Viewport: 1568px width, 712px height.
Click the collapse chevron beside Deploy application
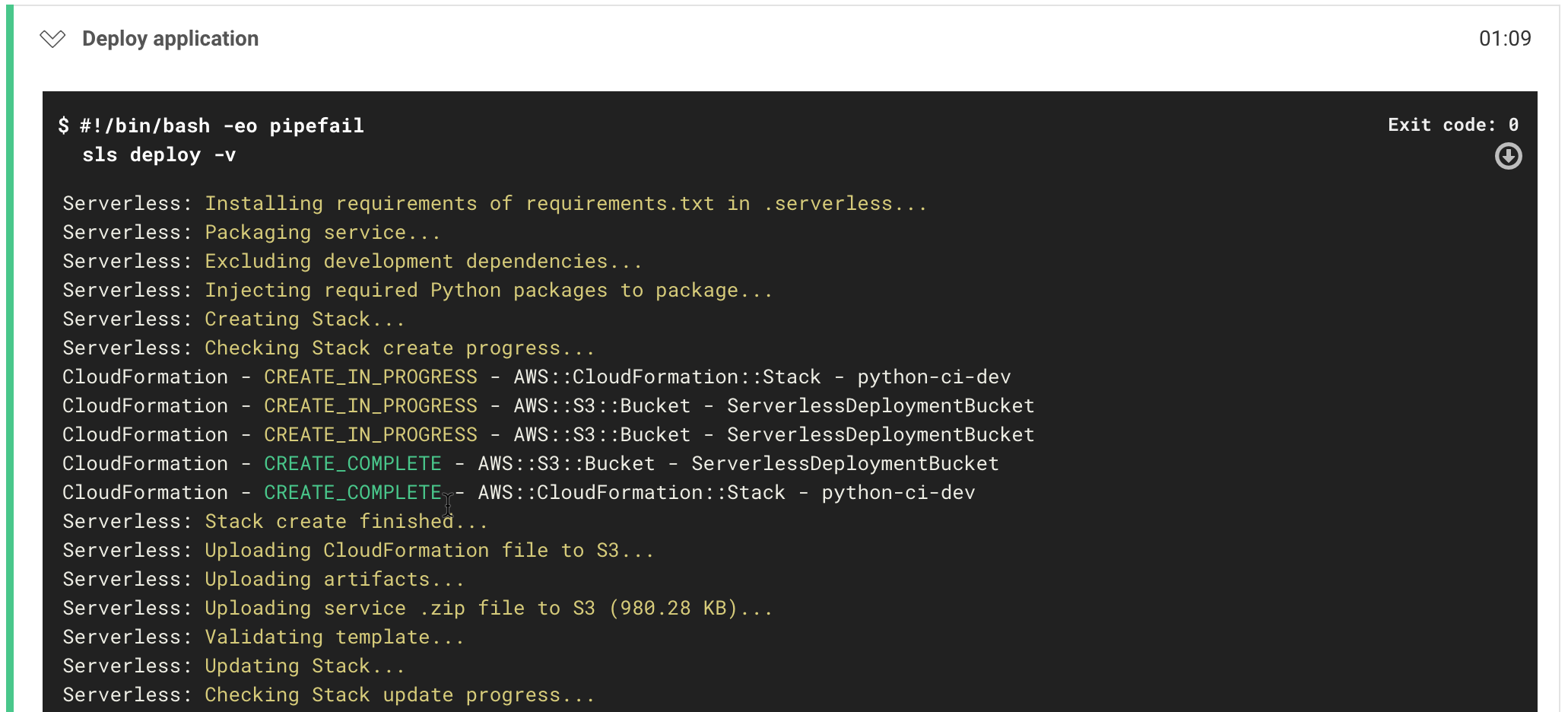tap(52, 38)
